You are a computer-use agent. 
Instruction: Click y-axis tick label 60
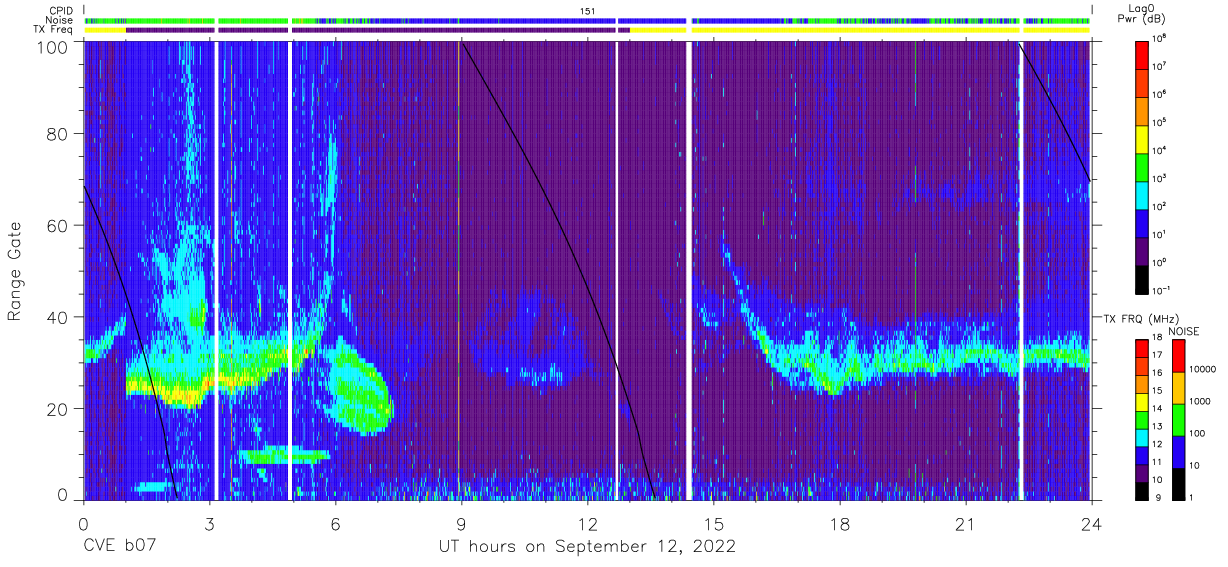point(57,226)
